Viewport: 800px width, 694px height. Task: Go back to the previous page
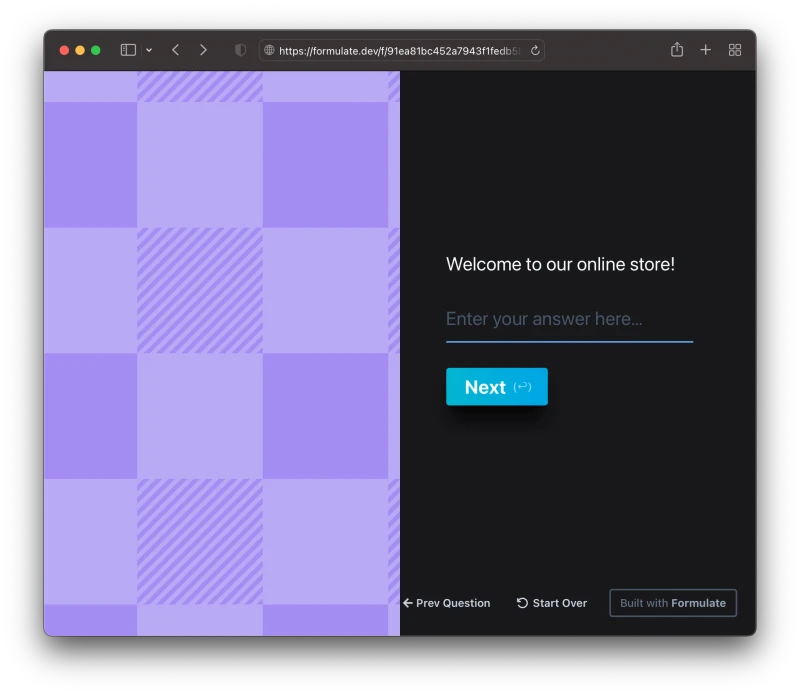175,50
